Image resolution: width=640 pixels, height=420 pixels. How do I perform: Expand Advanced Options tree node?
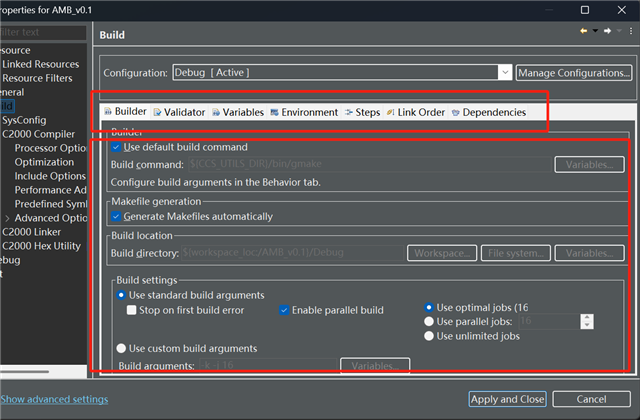[8, 218]
